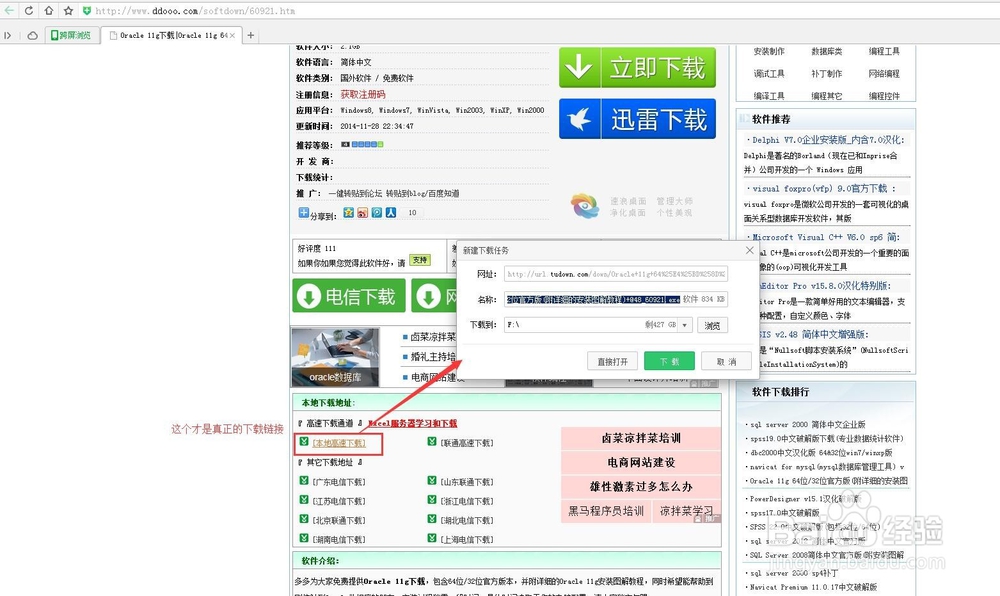Open the Excel服务器学习和下载 link
Image resolution: width=1000 pixels, height=596 pixels.
click(413, 423)
